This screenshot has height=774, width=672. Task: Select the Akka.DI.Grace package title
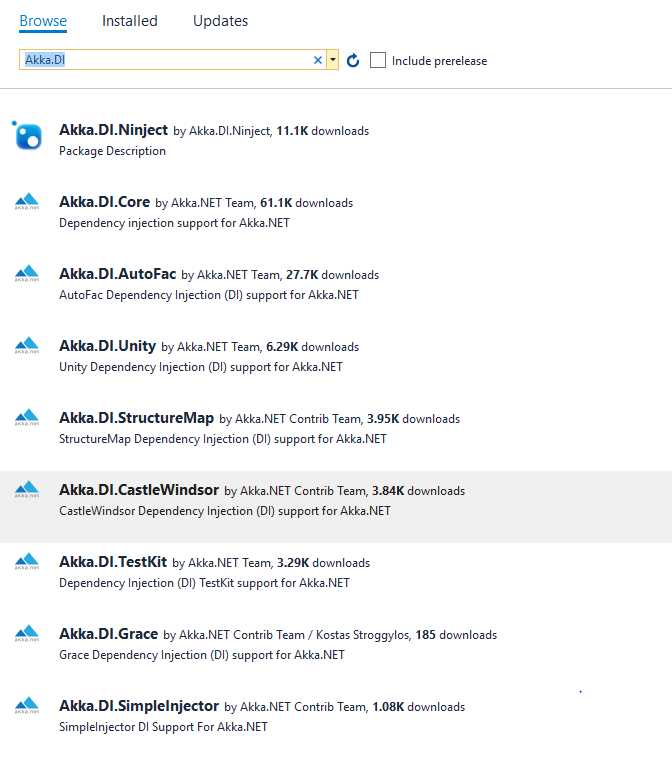coord(109,634)
